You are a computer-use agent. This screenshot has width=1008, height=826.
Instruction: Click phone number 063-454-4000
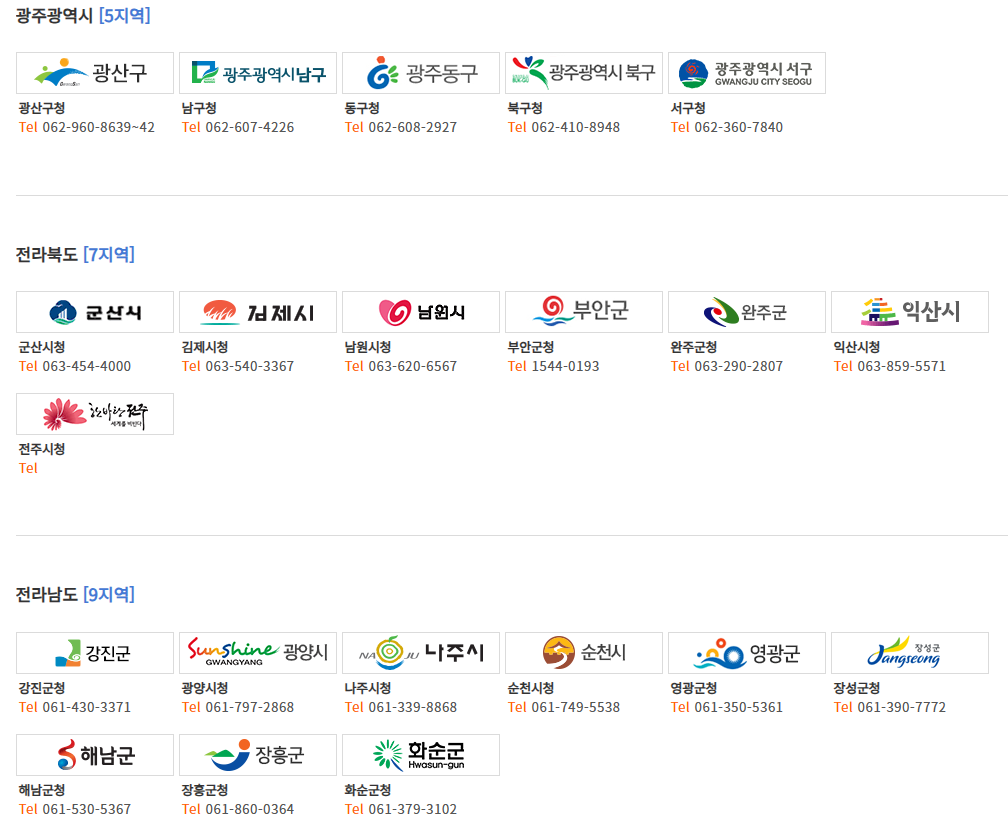coord(87,366)
